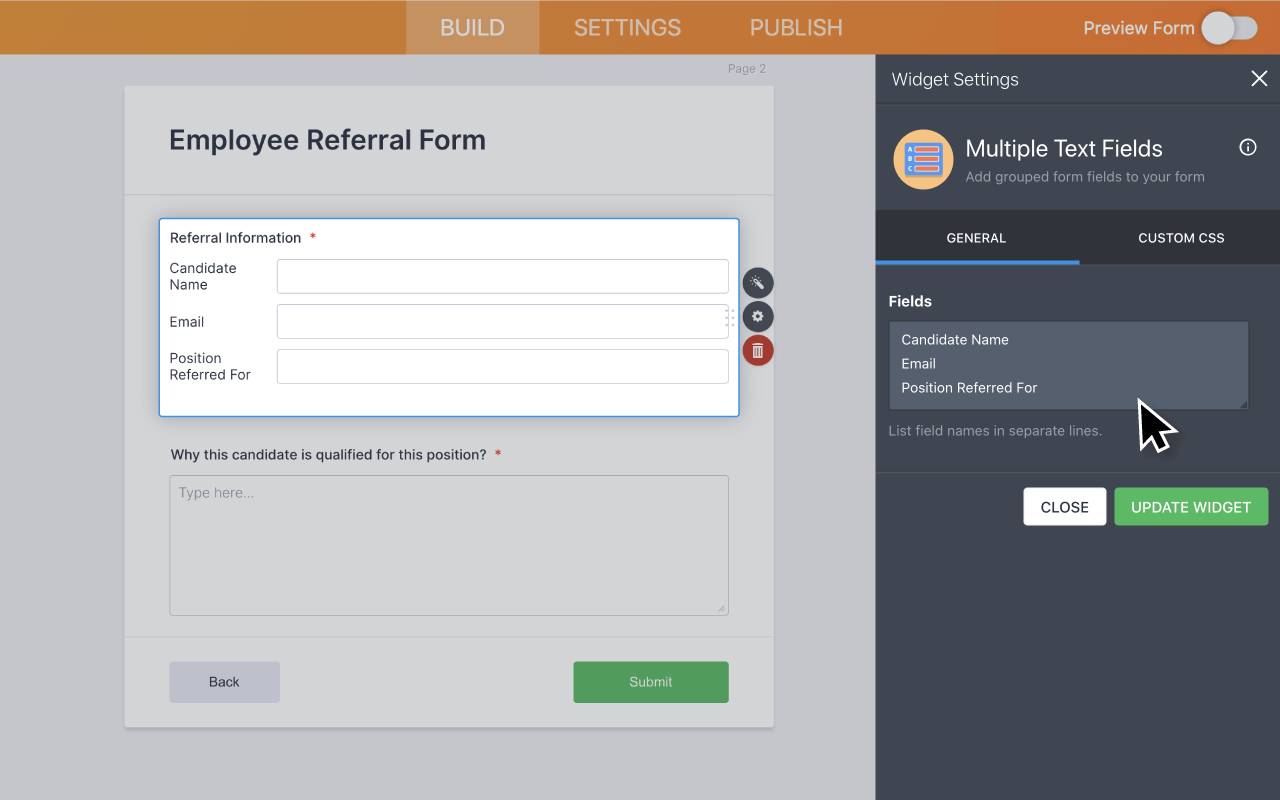Image resolution: width=1280 pixels, height=800 pixels.
Task: Open the SETTINGS section in the top bar
Action: 627,27
